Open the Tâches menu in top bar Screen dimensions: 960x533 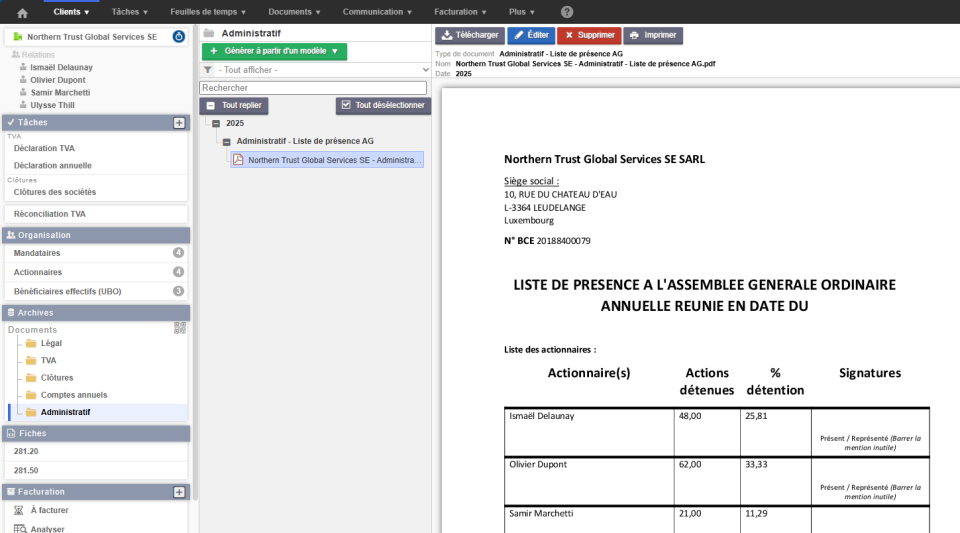[x=129, y=12]
